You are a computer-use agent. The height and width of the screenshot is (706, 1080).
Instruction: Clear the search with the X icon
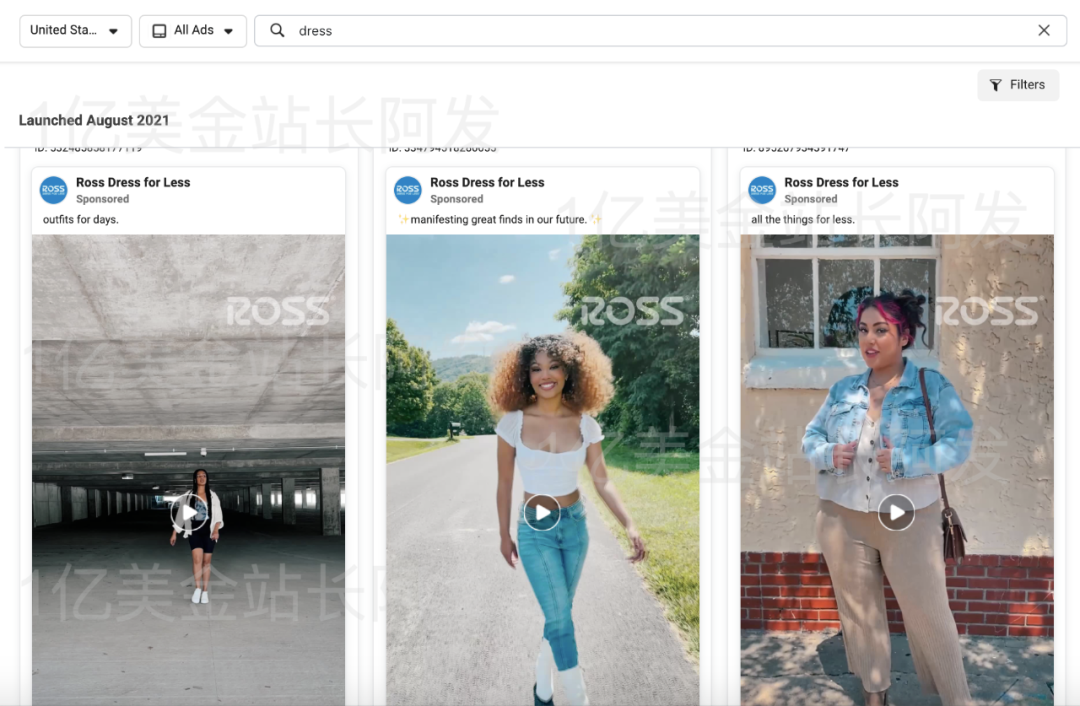1044,30
